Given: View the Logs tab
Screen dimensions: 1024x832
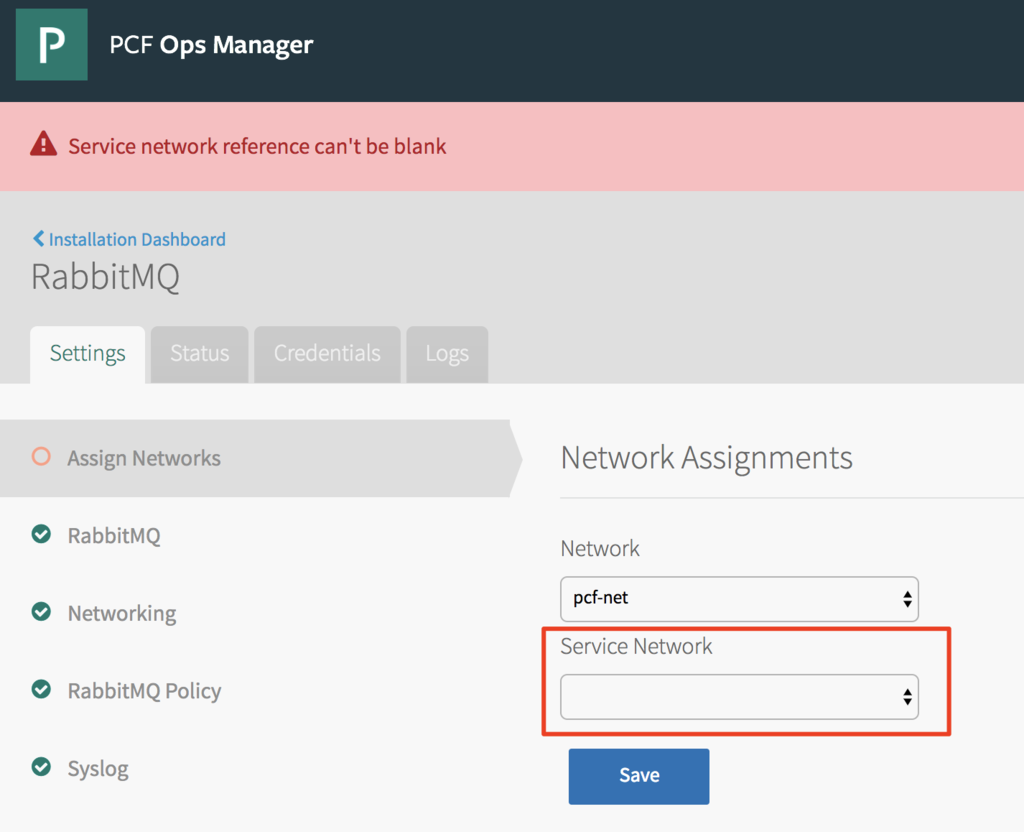Looking at the screenshot, I should click(447, 354).
